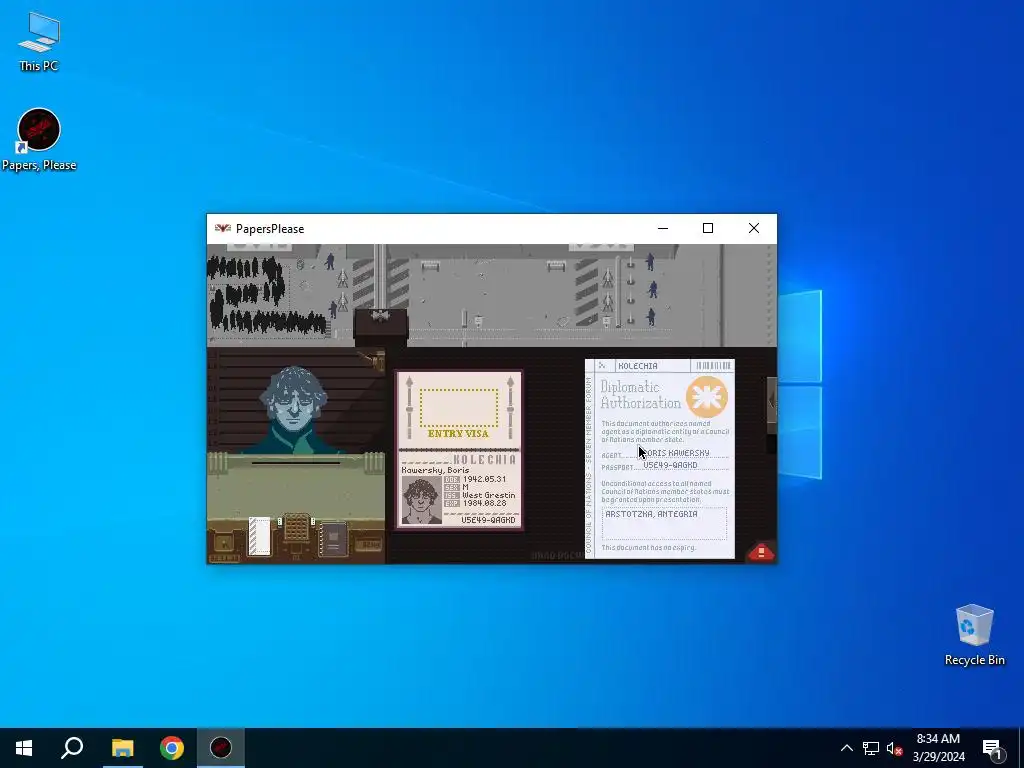
Task: Click the Papers Please taskbar button
Action: click(221, 748)
